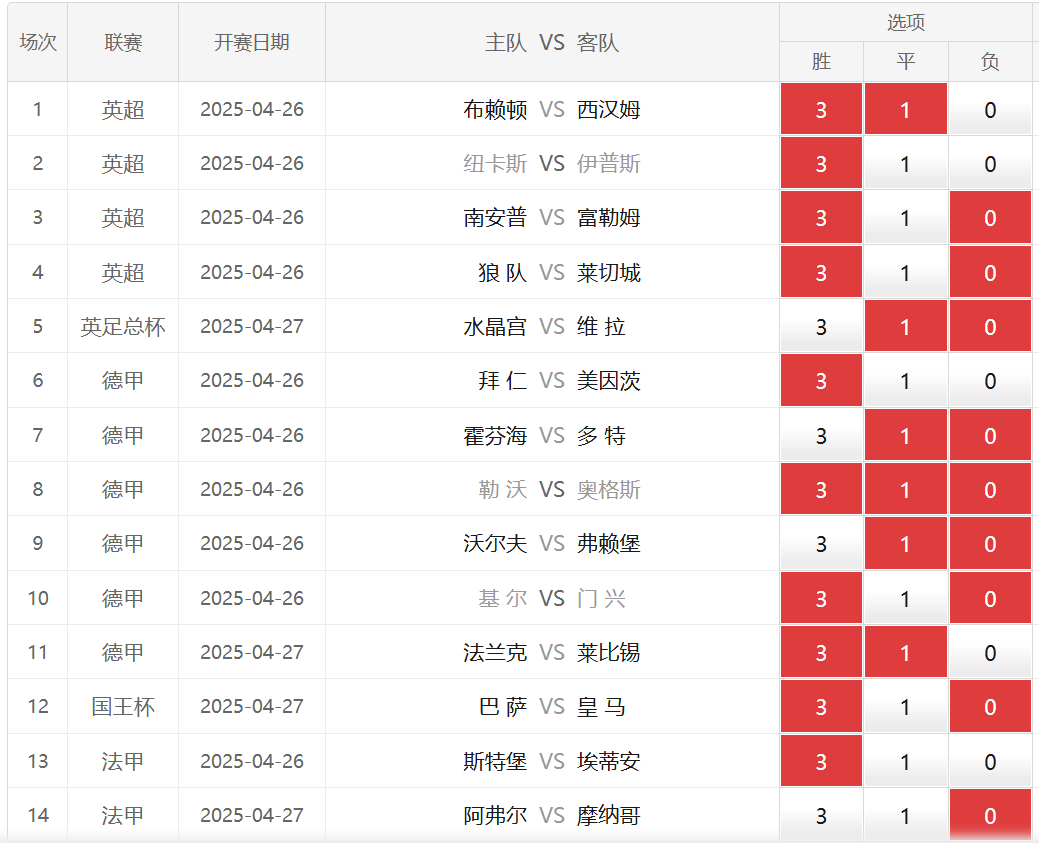Click the home team name 布赖顿

pyautogui.click(x=495, y=110)
